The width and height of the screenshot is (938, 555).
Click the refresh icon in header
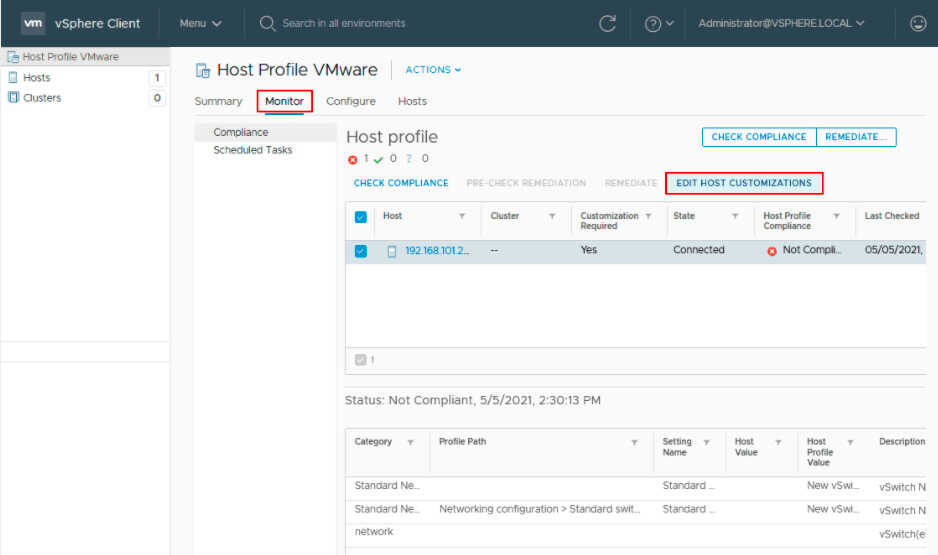[x=607, y=23]
